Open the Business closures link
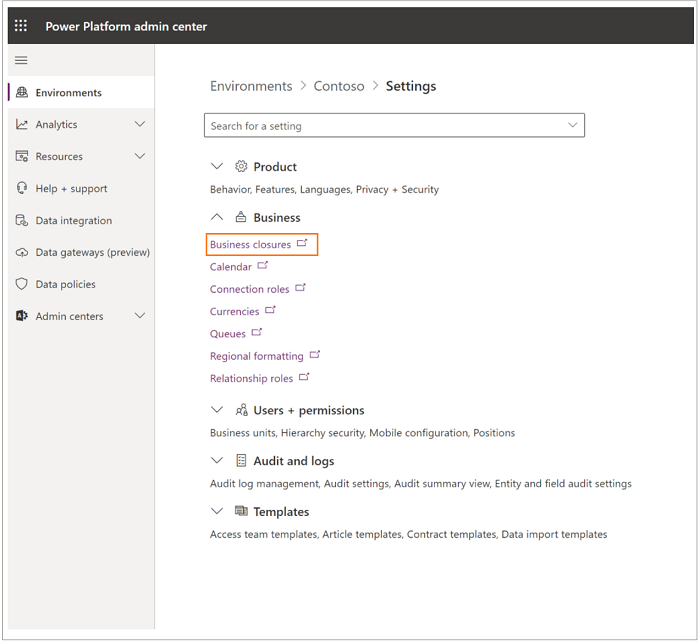 [250, 245]
